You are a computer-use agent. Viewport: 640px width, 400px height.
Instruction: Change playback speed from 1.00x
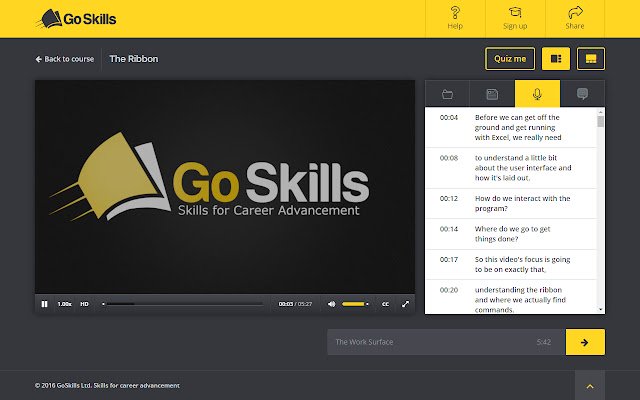click(x=64, y=304)
